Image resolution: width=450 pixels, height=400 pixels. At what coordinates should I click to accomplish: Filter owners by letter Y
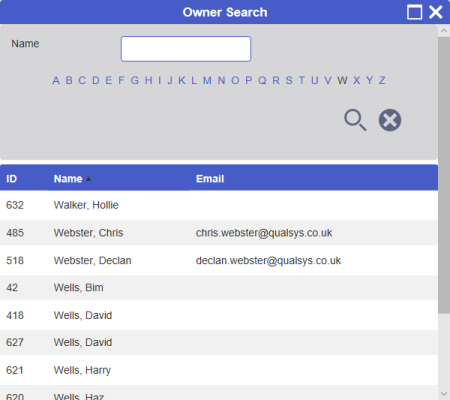370,80
